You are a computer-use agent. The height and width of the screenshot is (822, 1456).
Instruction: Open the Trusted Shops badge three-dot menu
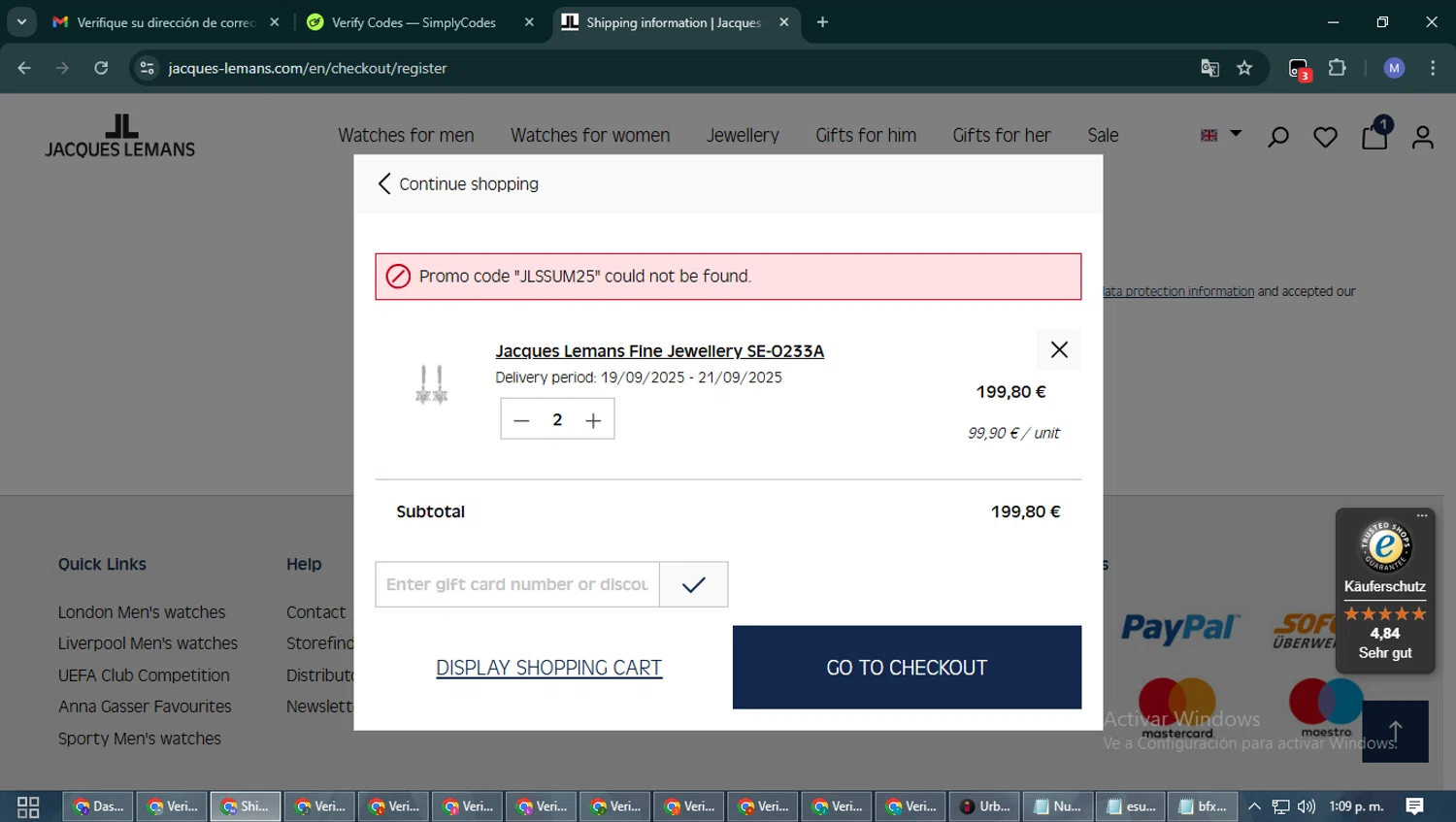point(1422,515)
